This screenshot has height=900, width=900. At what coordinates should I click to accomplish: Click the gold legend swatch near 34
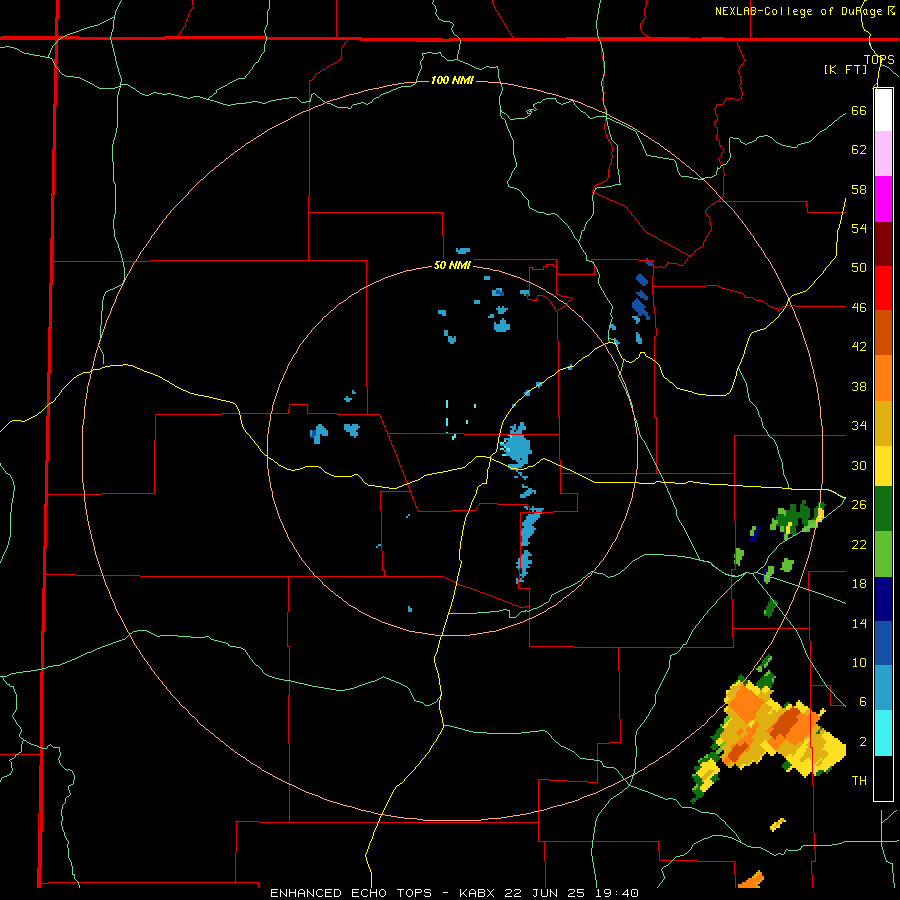tap(883, 422)
